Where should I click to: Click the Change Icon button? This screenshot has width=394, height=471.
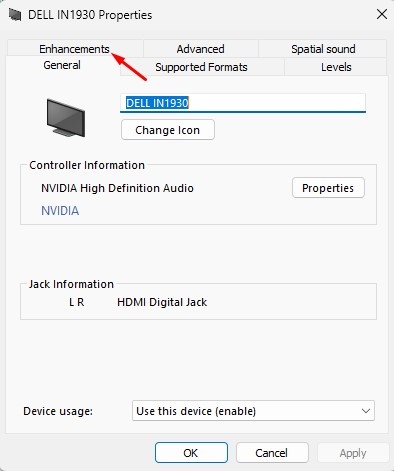pos(168,130)
